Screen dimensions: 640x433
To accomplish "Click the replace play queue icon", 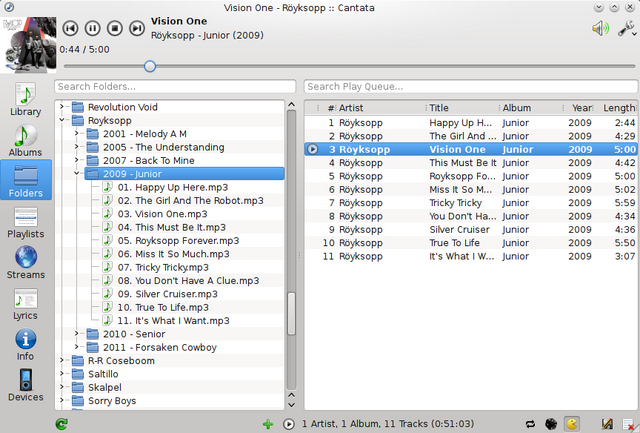I will pos(289,424).
